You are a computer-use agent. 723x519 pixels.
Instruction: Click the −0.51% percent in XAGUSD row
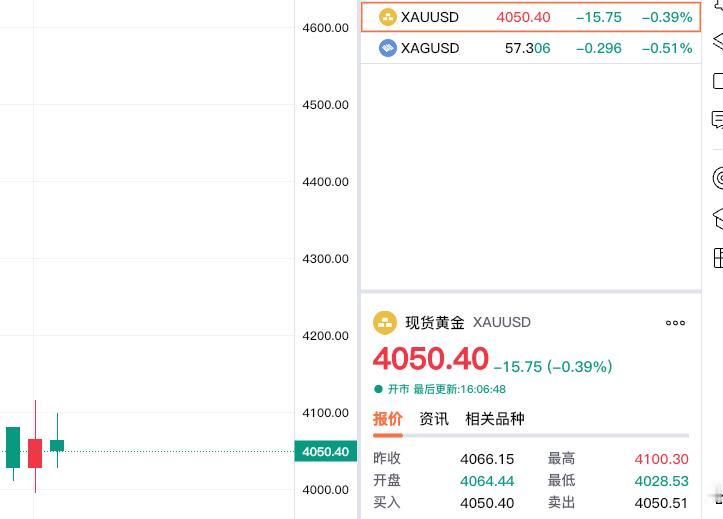click(x=667, y=48)
